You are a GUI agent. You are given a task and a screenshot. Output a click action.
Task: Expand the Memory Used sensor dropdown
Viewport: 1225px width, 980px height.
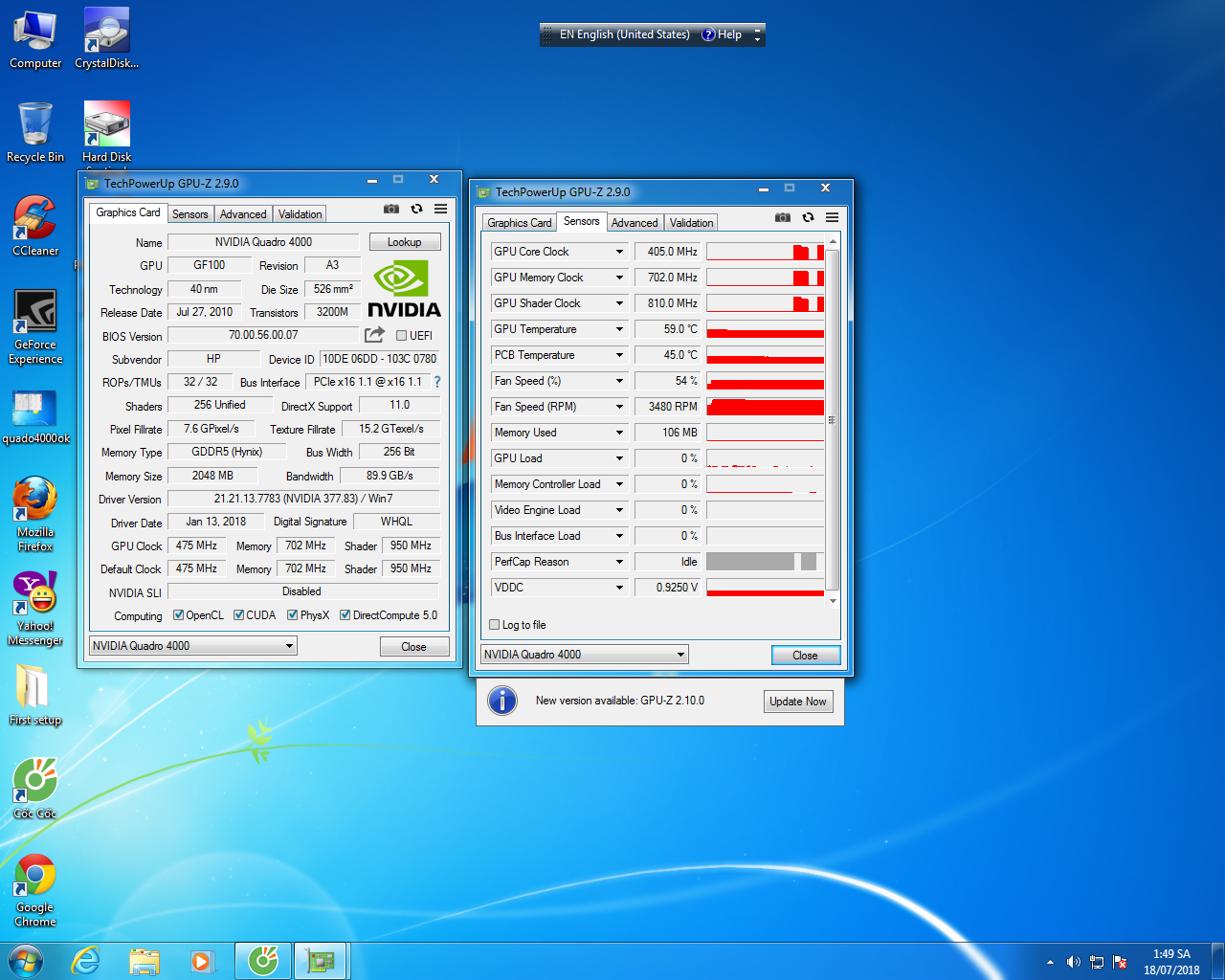coord(619,433)
